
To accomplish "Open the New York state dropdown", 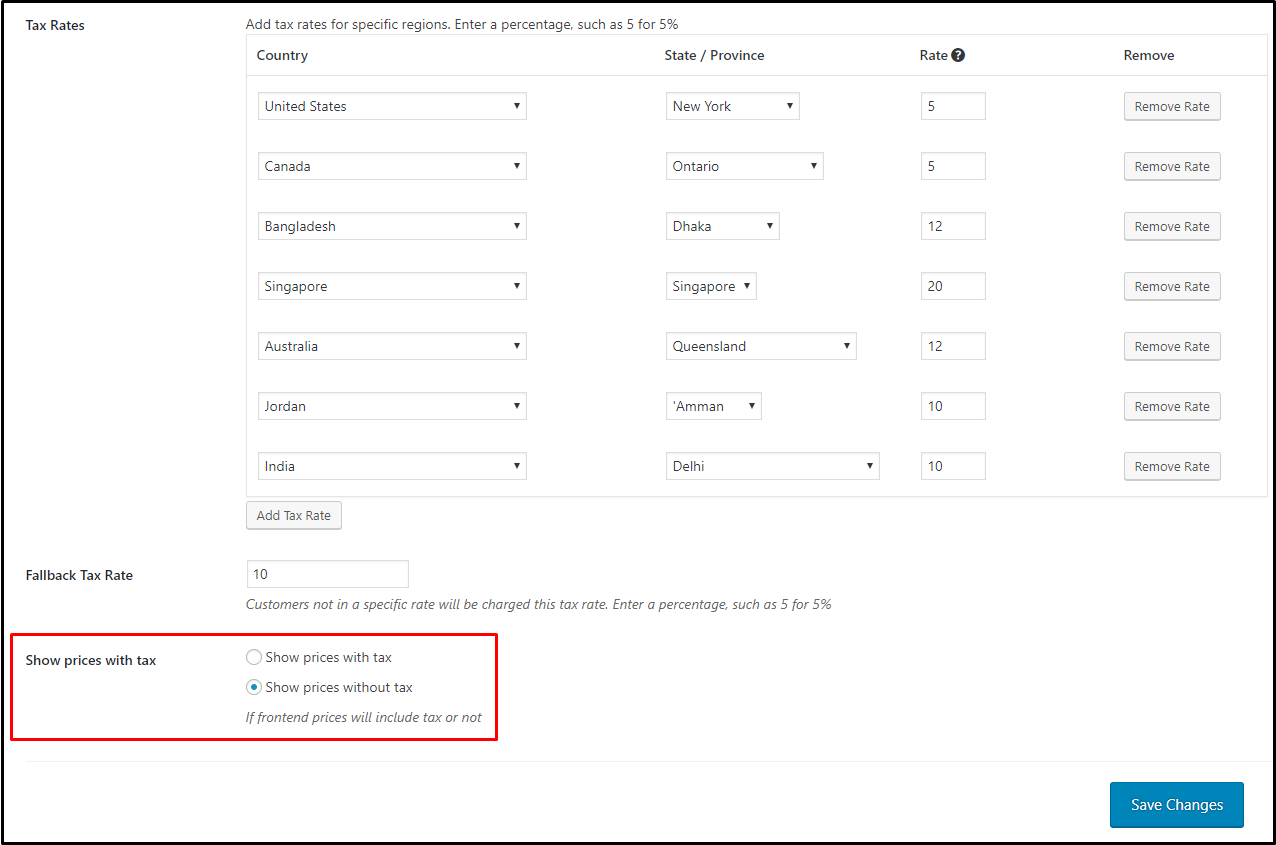I will point(732,106).
